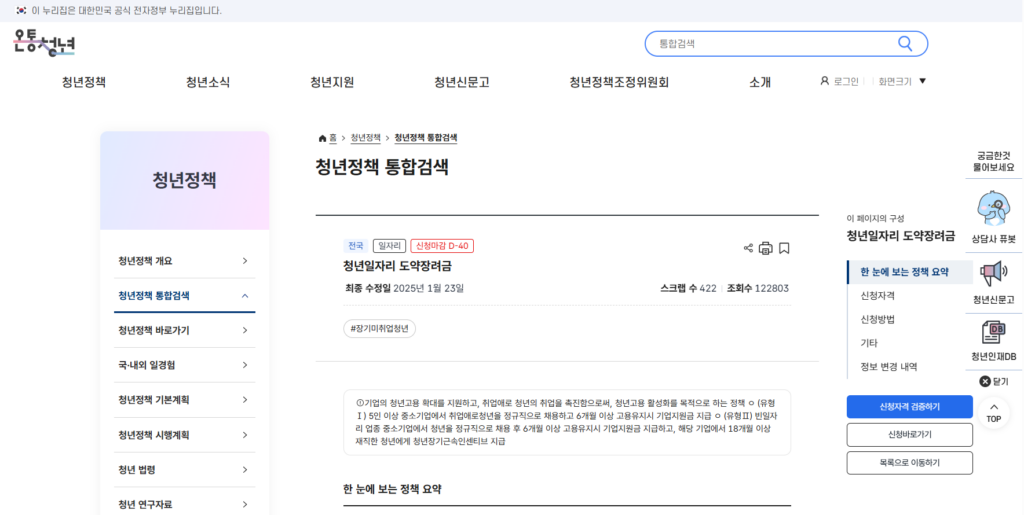Click the print icon
The width and height of the screenshot is (1024, 515).
pyautogui.click(x=766, y=248)
